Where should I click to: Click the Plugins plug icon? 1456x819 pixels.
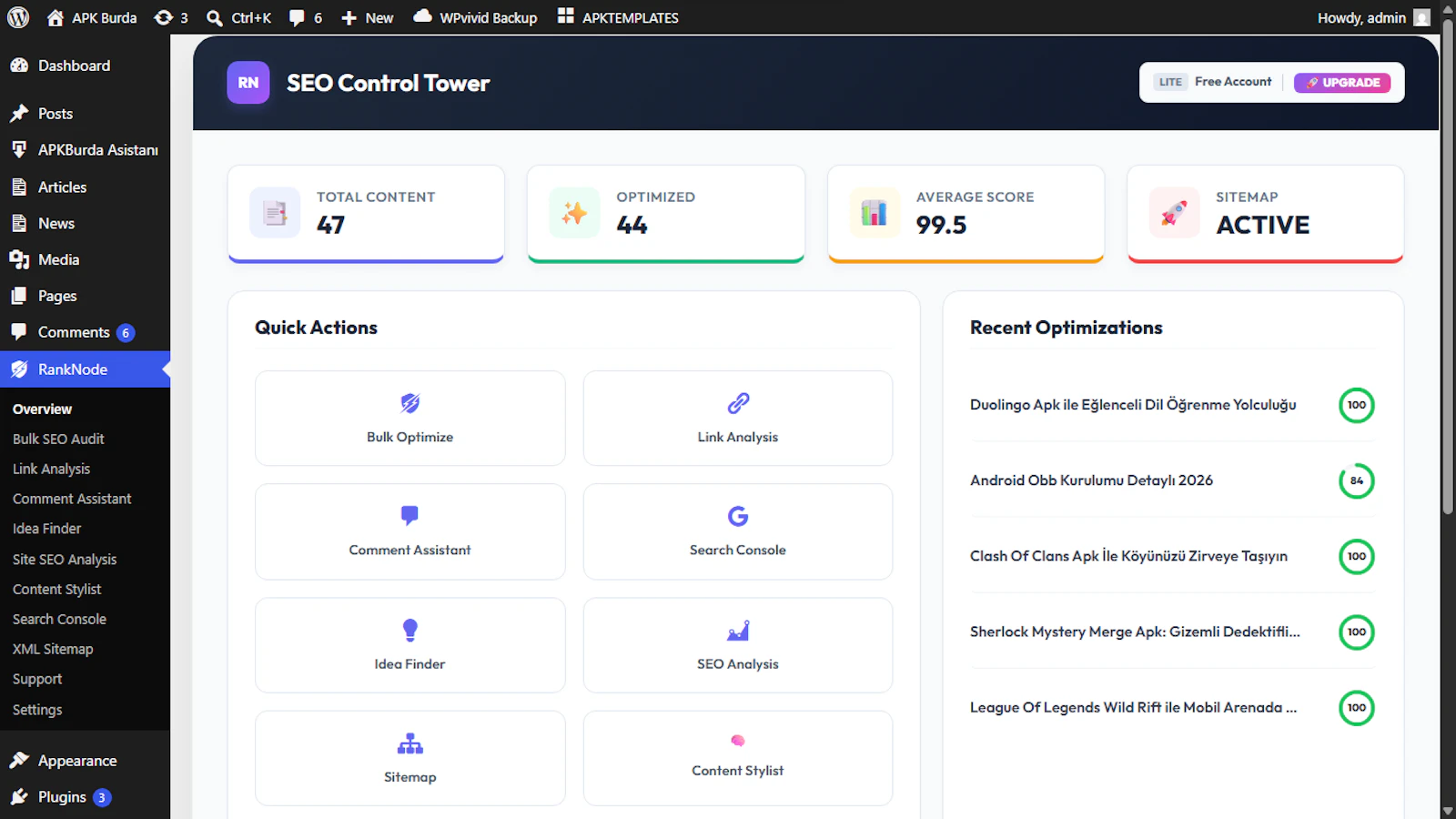pyautogui.click(x=19, y=797)
